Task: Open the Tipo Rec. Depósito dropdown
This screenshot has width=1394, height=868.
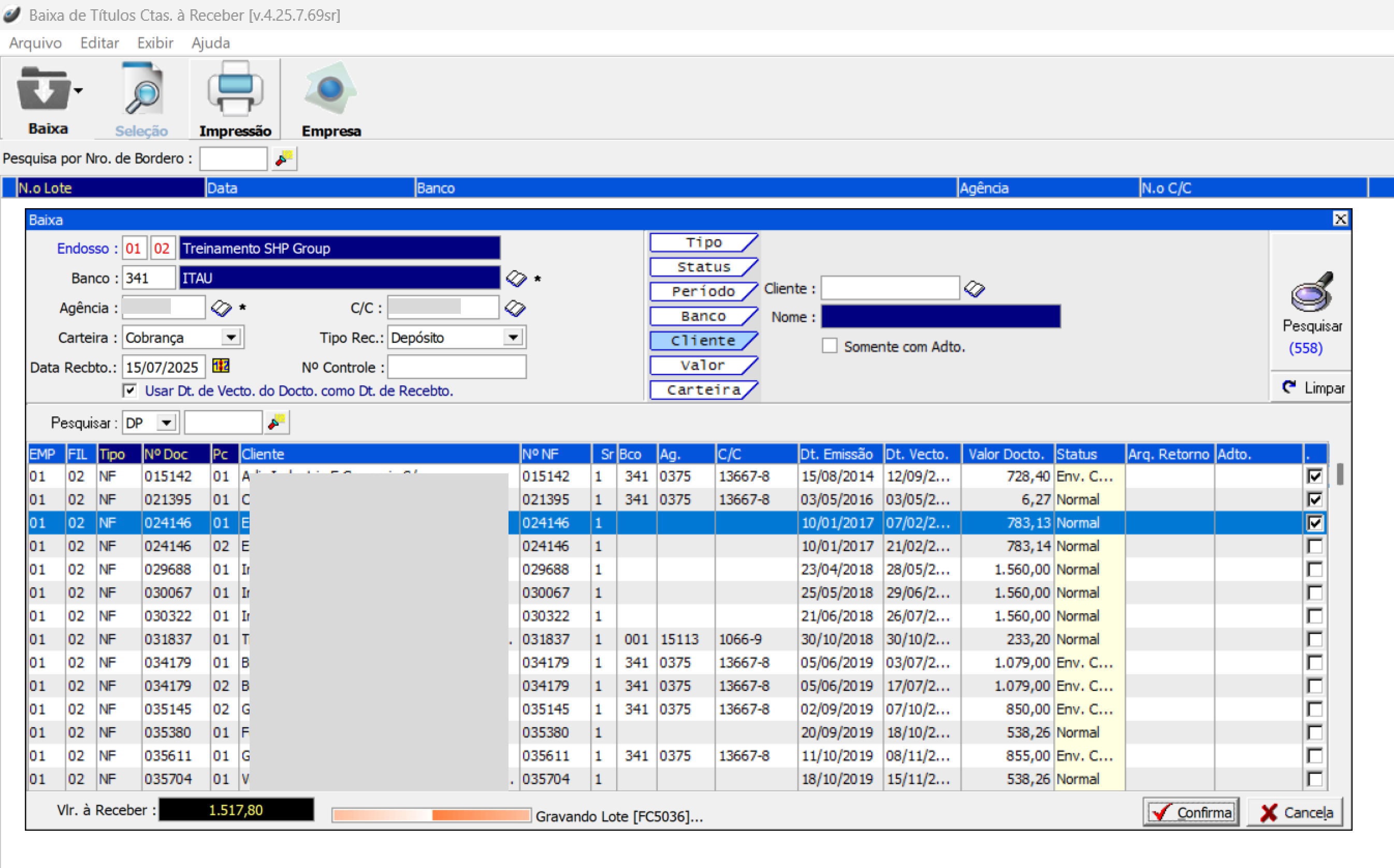Action: coord(513,338)
